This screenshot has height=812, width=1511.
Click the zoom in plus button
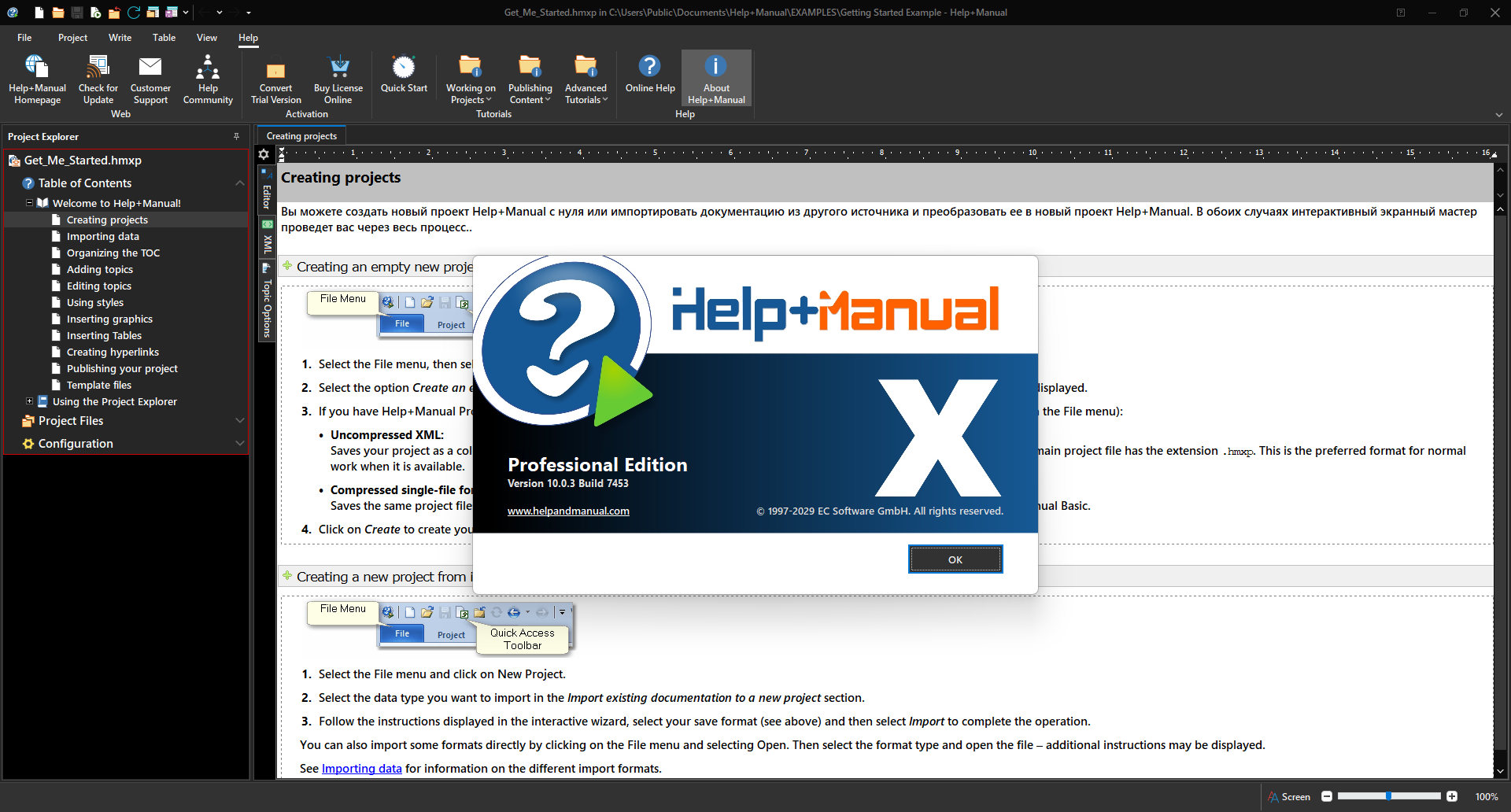[1452, 796]
